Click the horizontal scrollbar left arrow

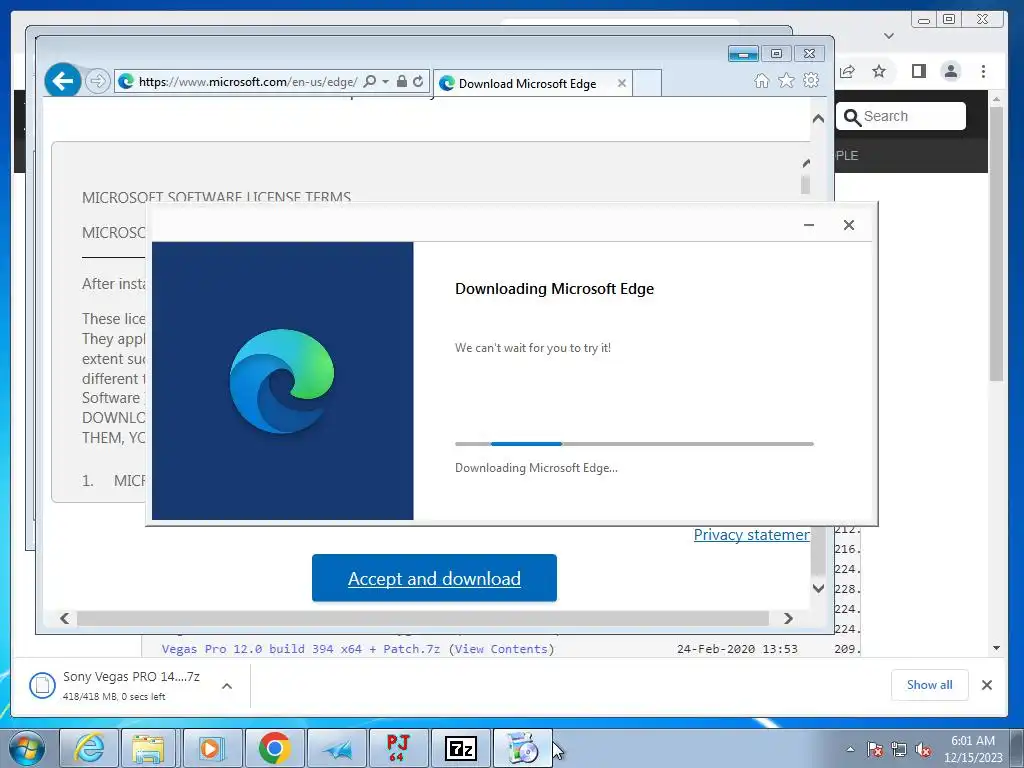(x=65, y=618)
